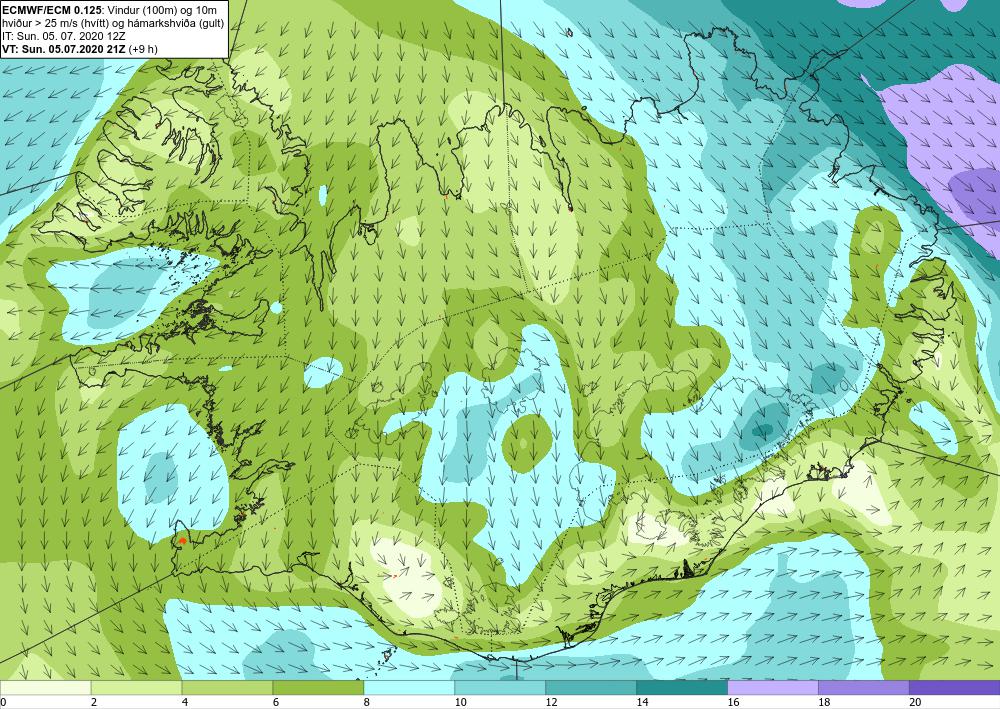This screenshot has height=709, width=1000.
Task: Click the legend scale label '18'
Action: coord(824,702)
